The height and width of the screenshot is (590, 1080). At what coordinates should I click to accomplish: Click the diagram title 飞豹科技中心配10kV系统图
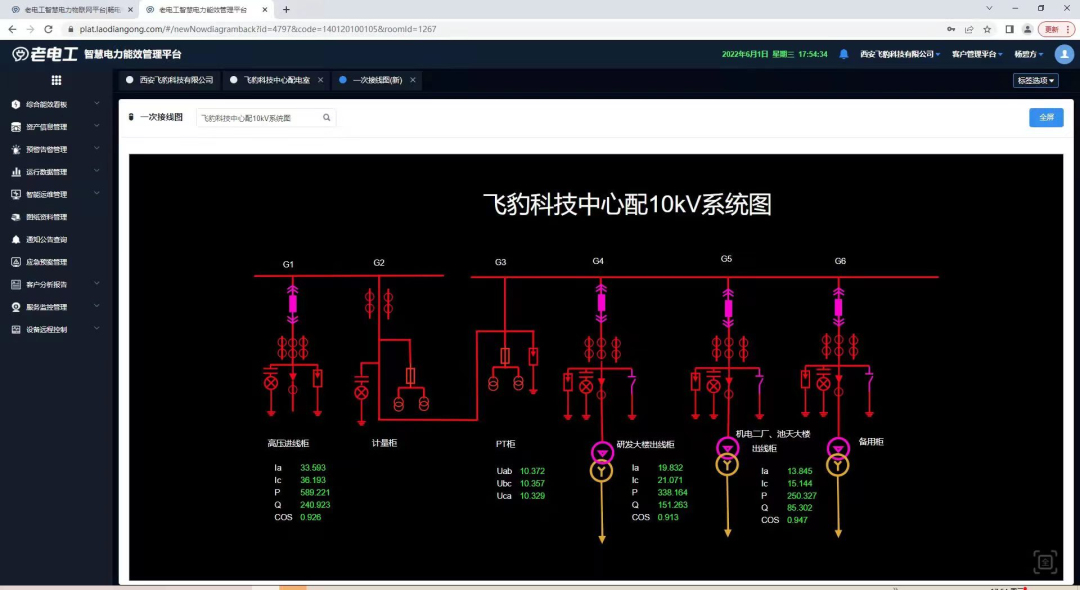[627, 204]
